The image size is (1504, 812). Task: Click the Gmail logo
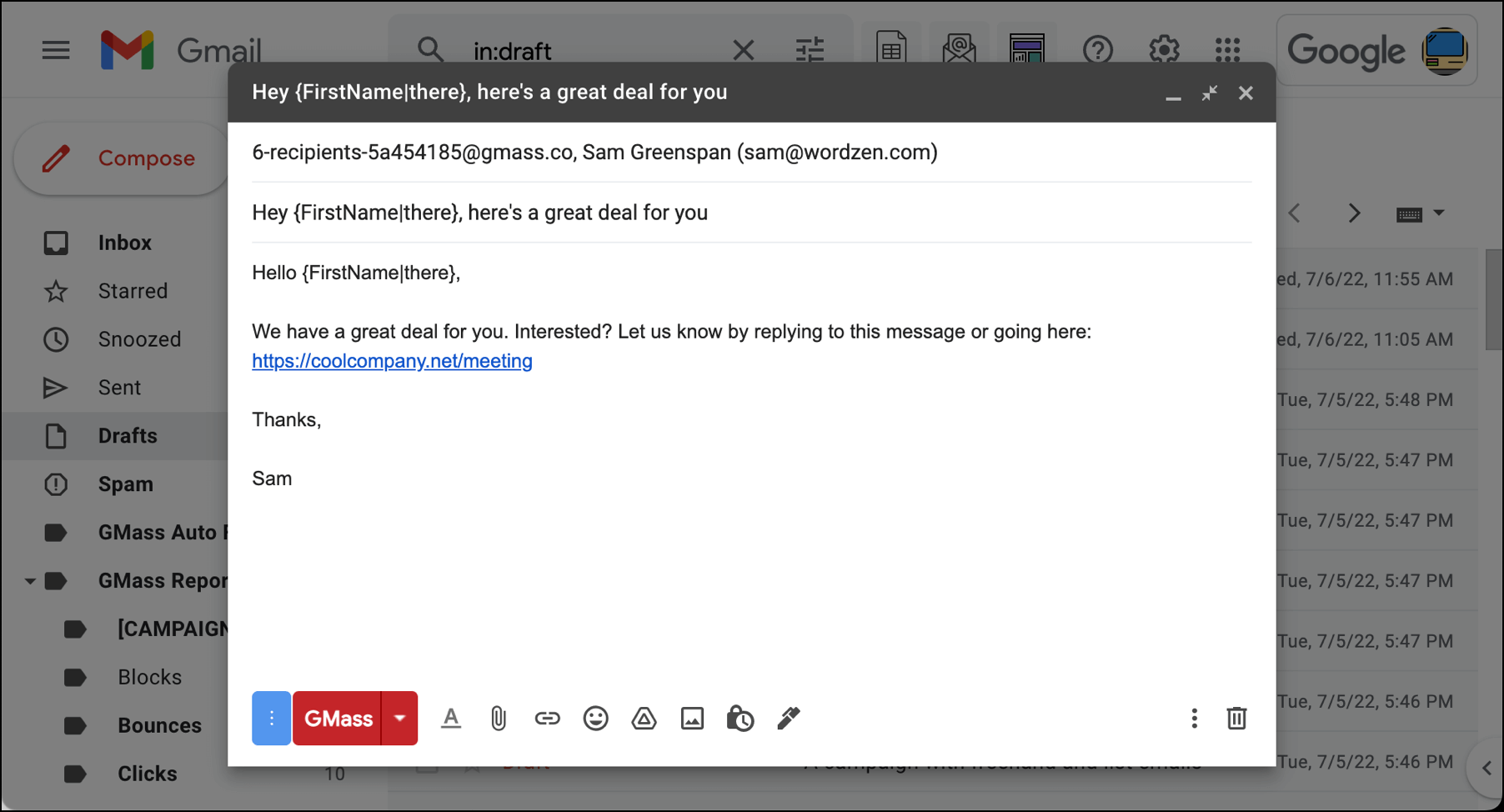click(181, 50)
